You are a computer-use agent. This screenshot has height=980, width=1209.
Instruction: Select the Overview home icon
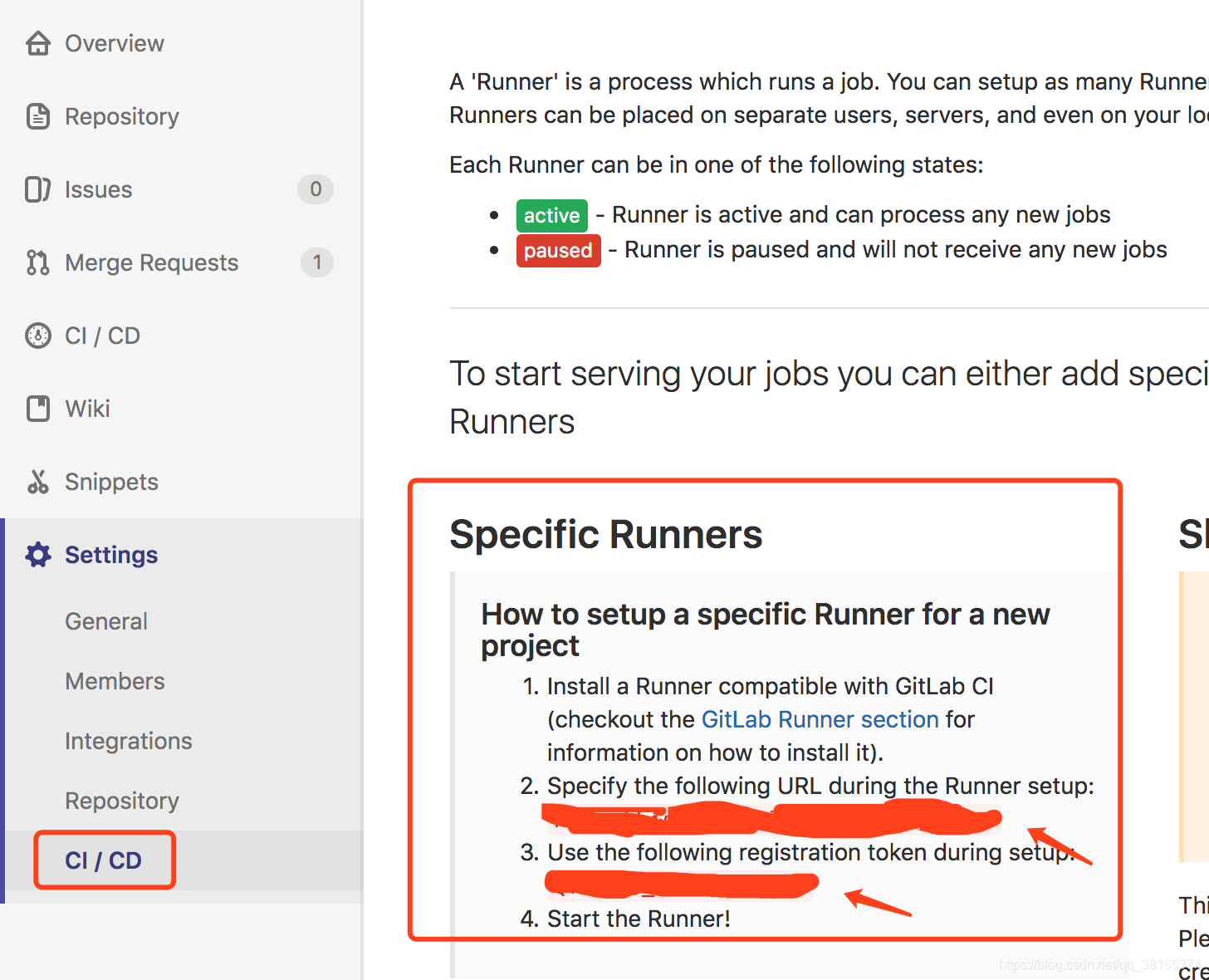coord(38,43)
